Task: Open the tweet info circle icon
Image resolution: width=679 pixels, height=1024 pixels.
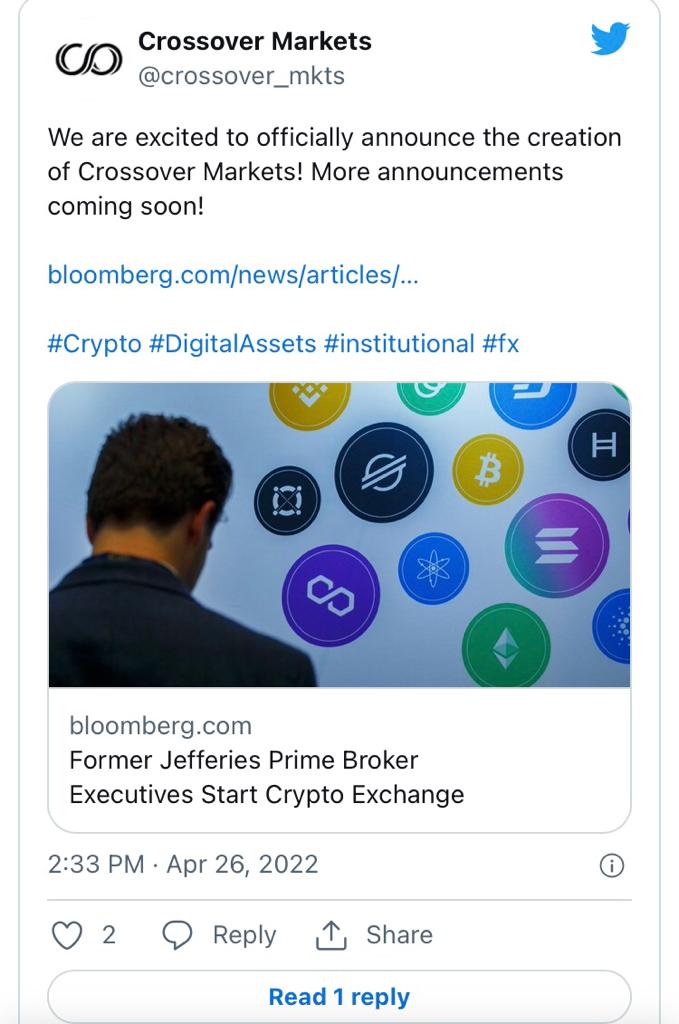Action: point(611,866)
